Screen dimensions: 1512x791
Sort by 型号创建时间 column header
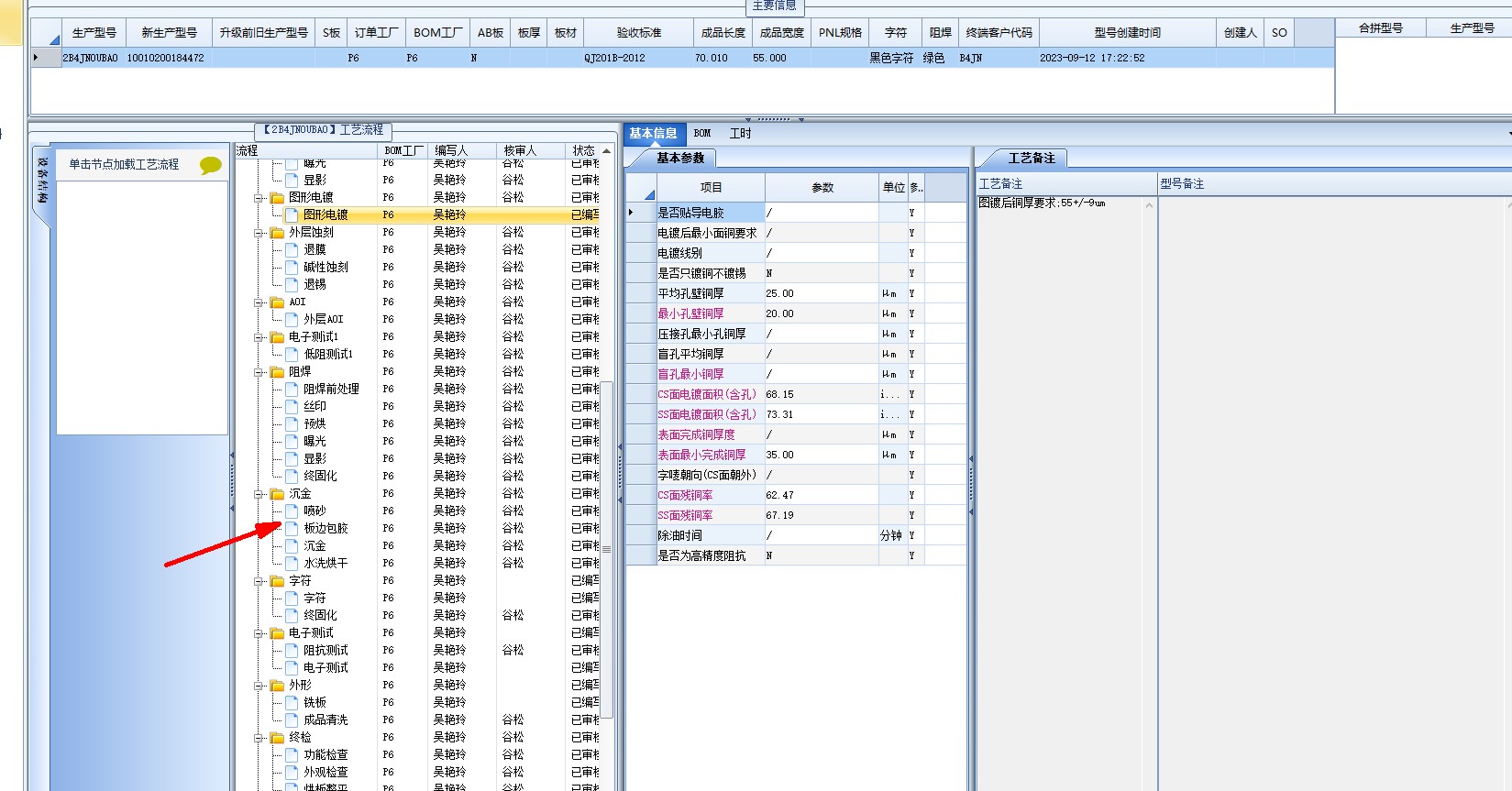pos(1127,32)
